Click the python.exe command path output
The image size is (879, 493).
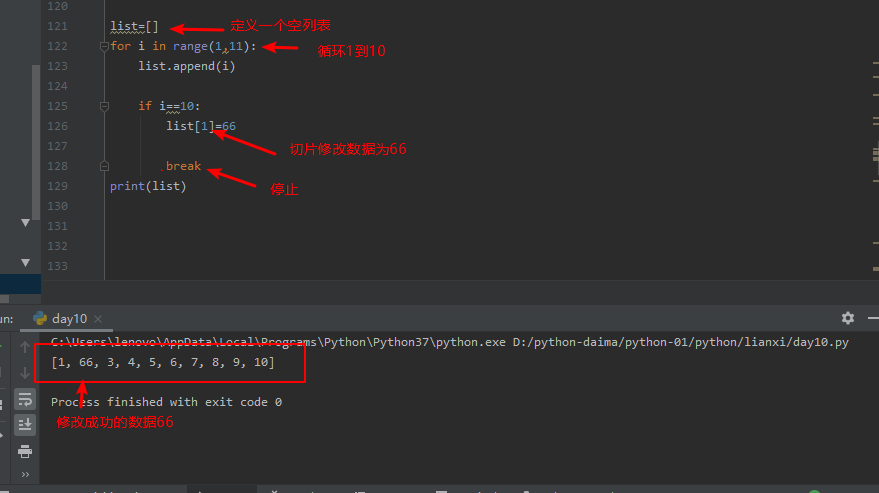click(450, 342)
